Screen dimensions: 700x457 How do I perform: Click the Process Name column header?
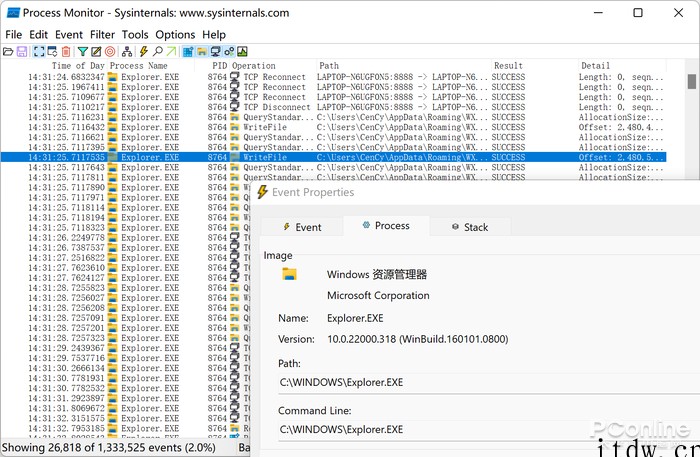tap(138, 66)
